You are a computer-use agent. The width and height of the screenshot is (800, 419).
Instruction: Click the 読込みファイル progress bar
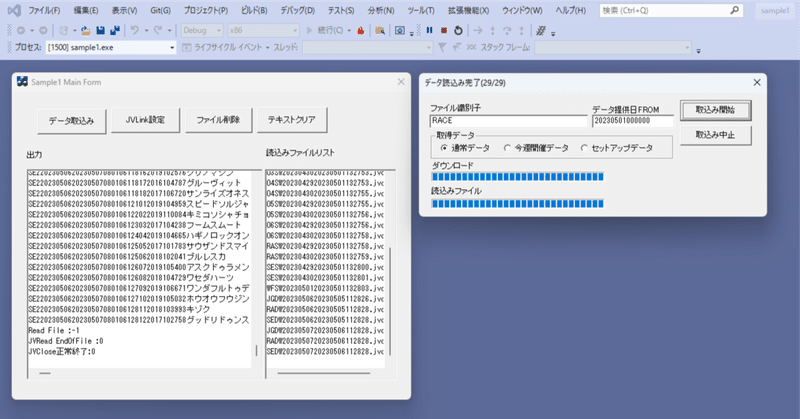pos(517,204)
